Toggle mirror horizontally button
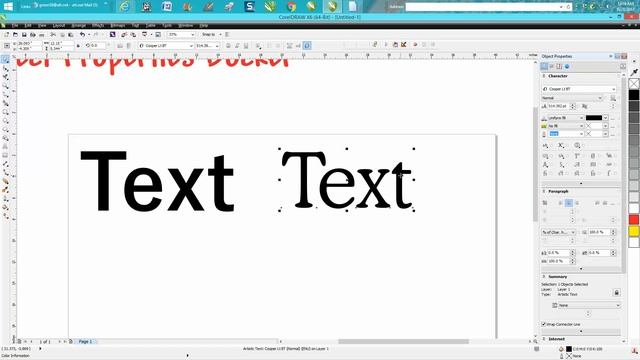This screenshot has height=360, width=640. (120, 46)
